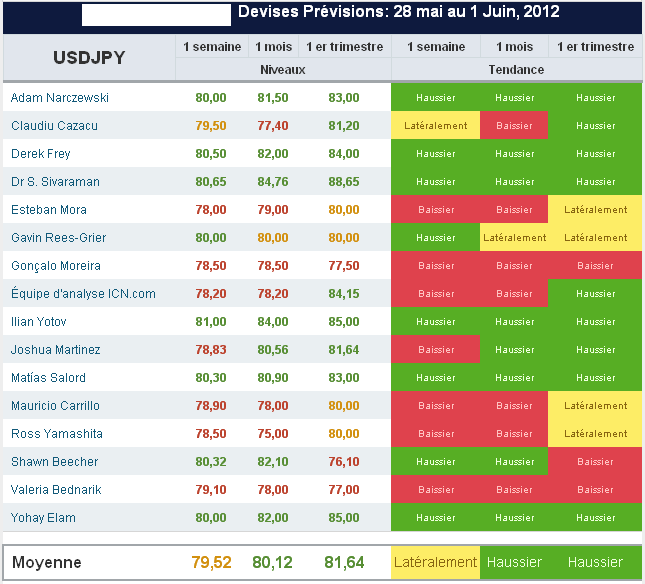The height and width of the screenshot is (584, 645).
Task: Select Shawn Beecher's value 76,10
Action: point(344,461)
